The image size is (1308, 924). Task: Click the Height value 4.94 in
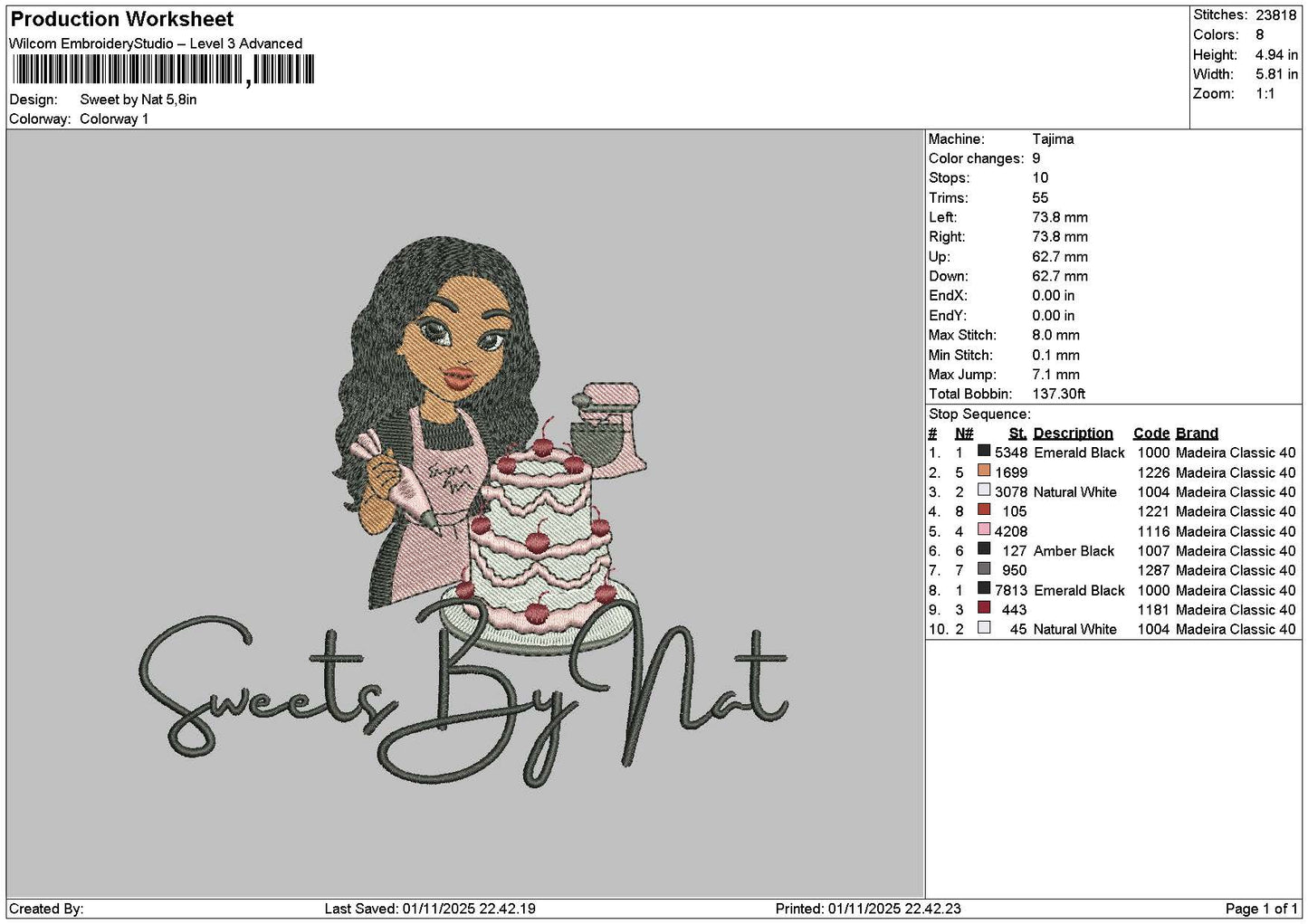[1276, 55]
